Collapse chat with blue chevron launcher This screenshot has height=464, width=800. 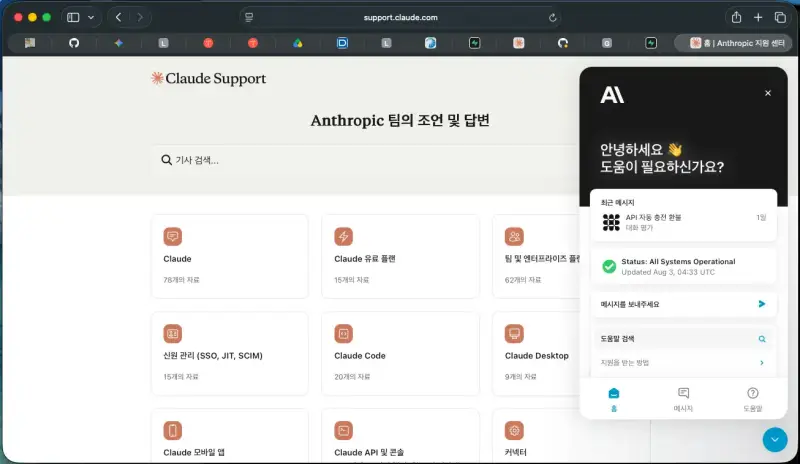click(x=775, y=439)
